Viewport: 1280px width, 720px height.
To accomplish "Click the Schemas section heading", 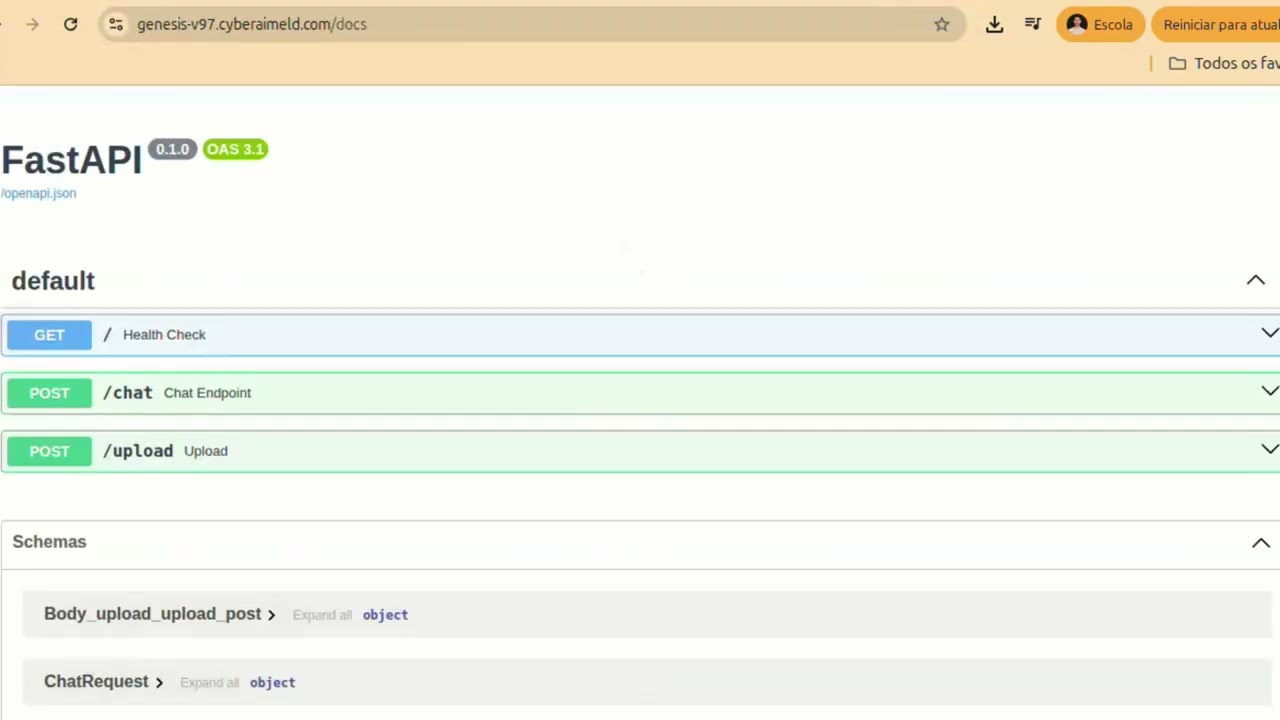I will (49, 542).
